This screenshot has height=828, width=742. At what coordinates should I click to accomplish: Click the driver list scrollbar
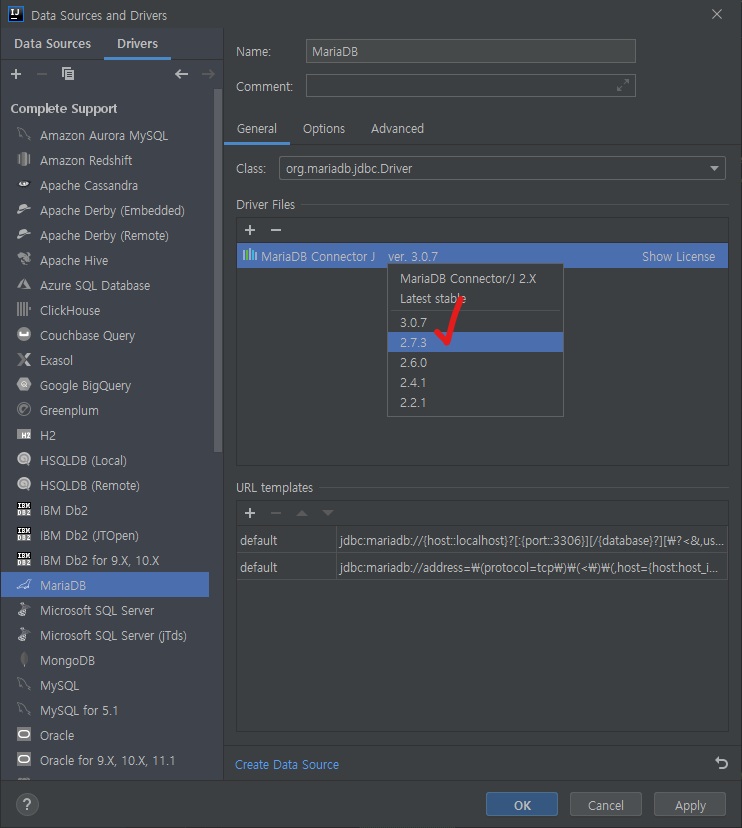click(218, 270)
